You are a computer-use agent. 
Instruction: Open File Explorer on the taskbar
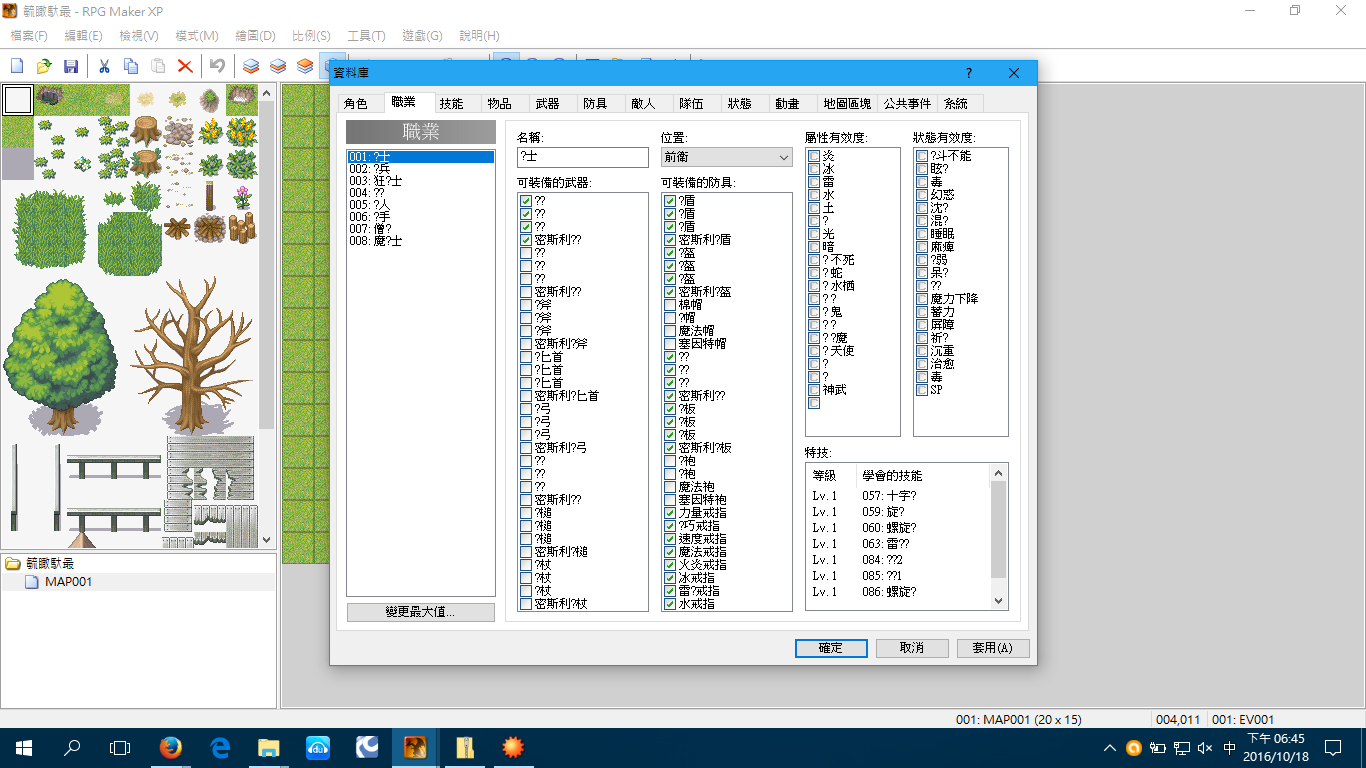tap(269, 747)
